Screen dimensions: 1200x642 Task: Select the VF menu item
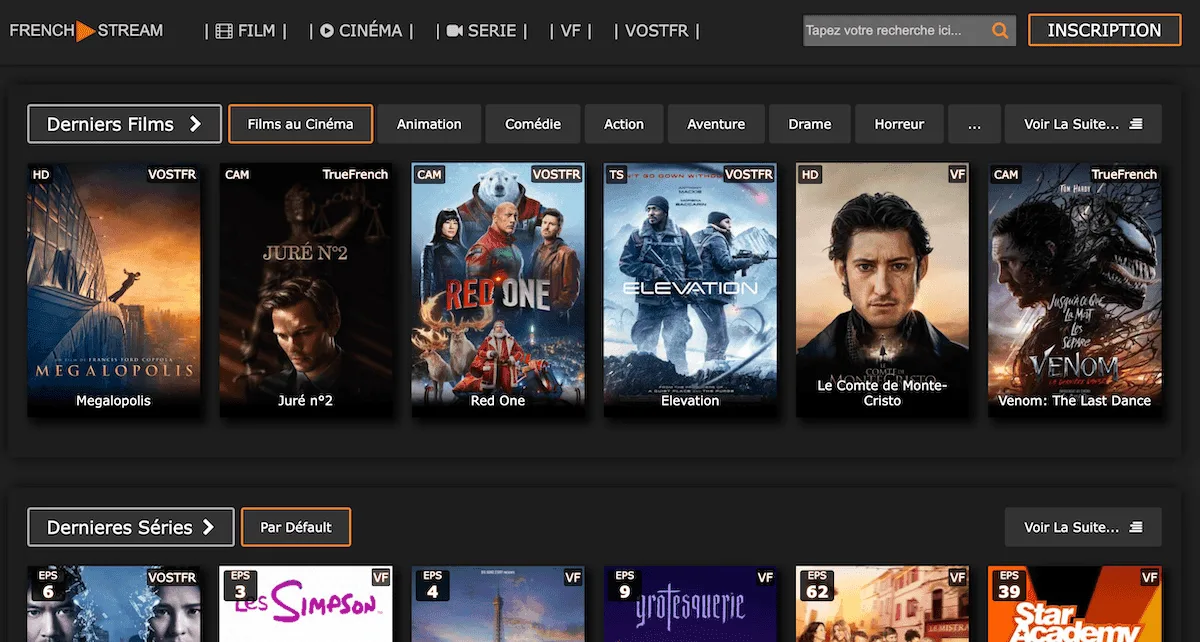(570, 31)
